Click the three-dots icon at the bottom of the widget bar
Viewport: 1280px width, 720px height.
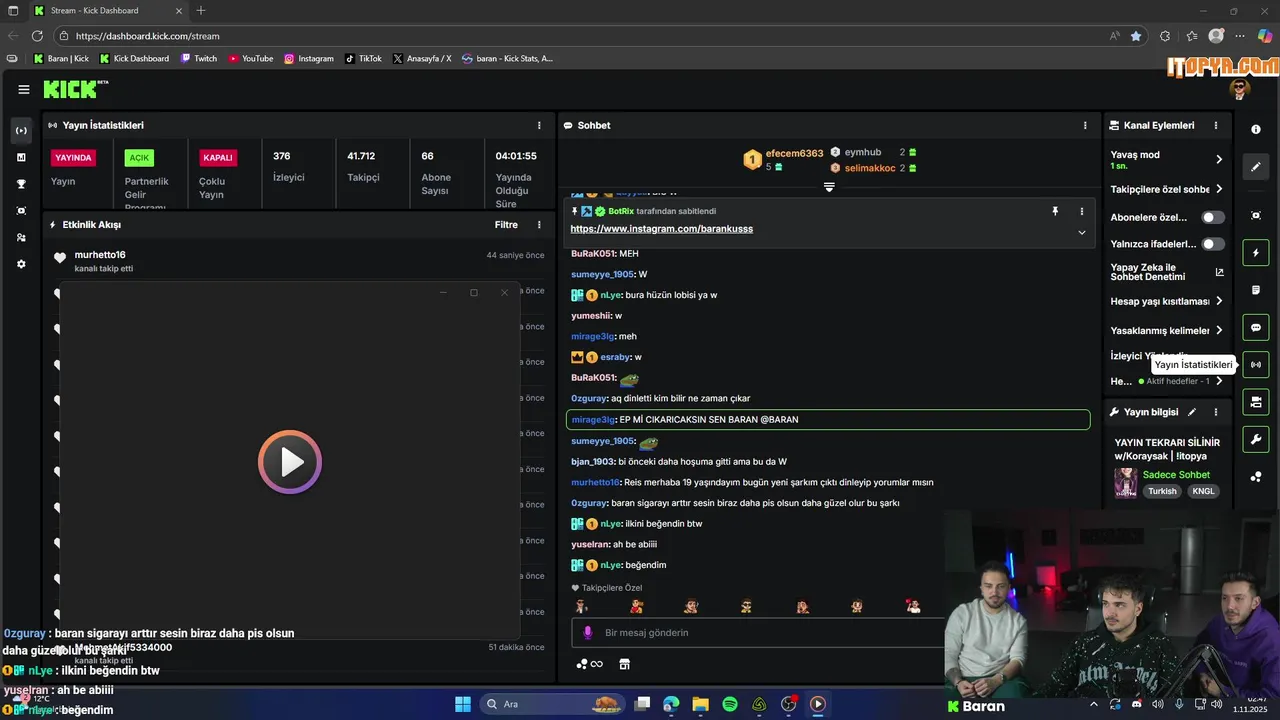[x=1256, y=477]
